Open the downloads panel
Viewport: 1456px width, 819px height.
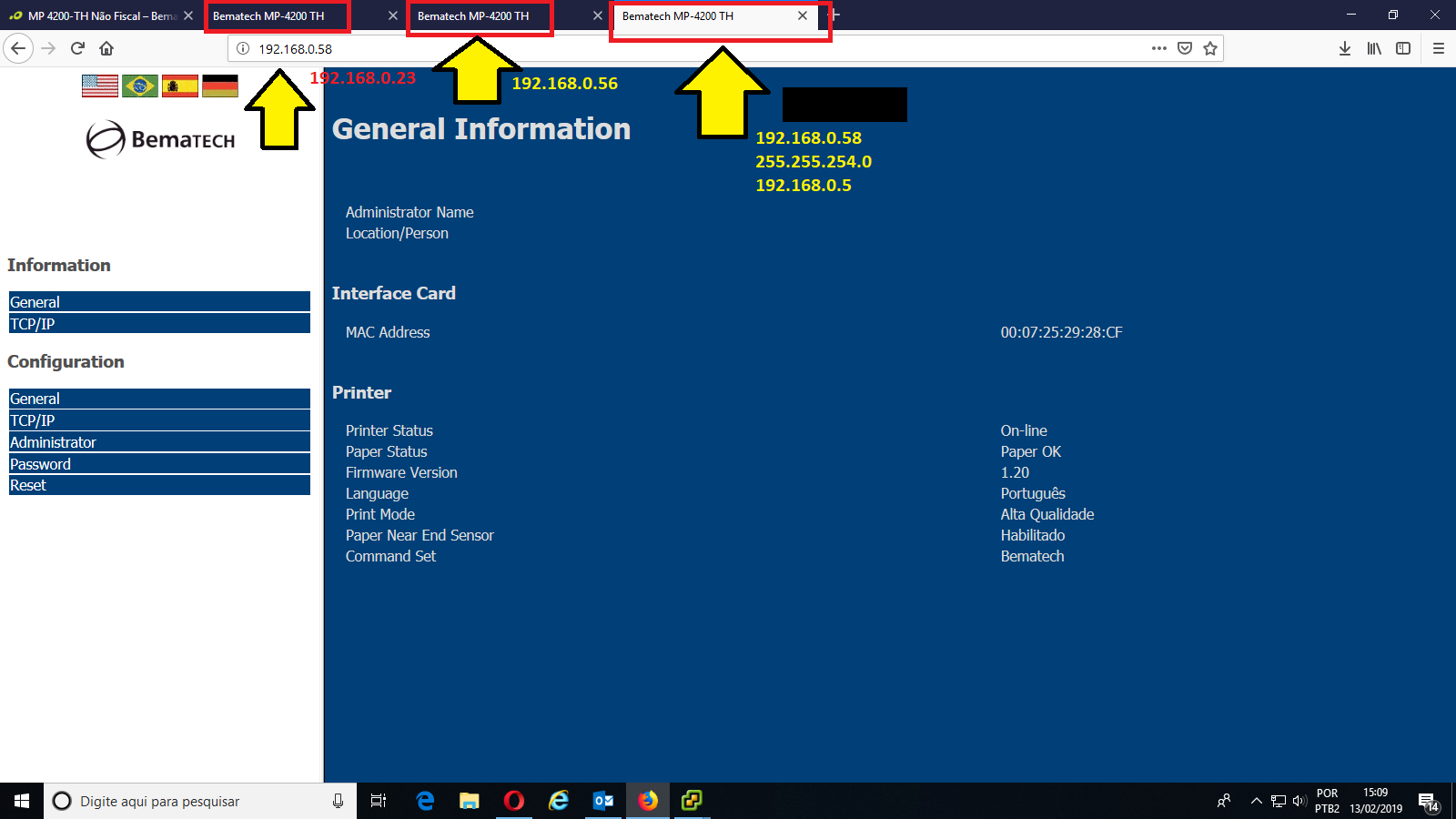[x=1345, y=48]
